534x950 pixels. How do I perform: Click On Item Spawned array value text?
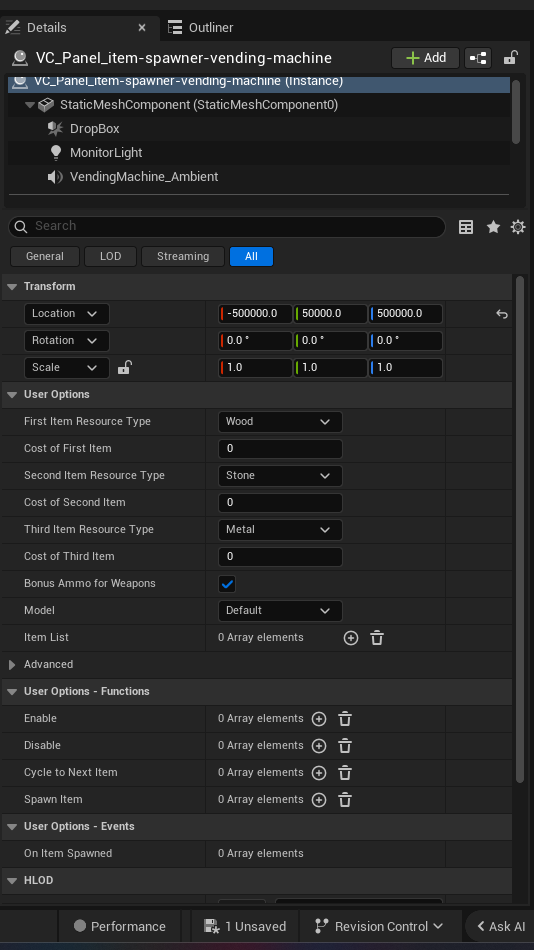point(261,854)
